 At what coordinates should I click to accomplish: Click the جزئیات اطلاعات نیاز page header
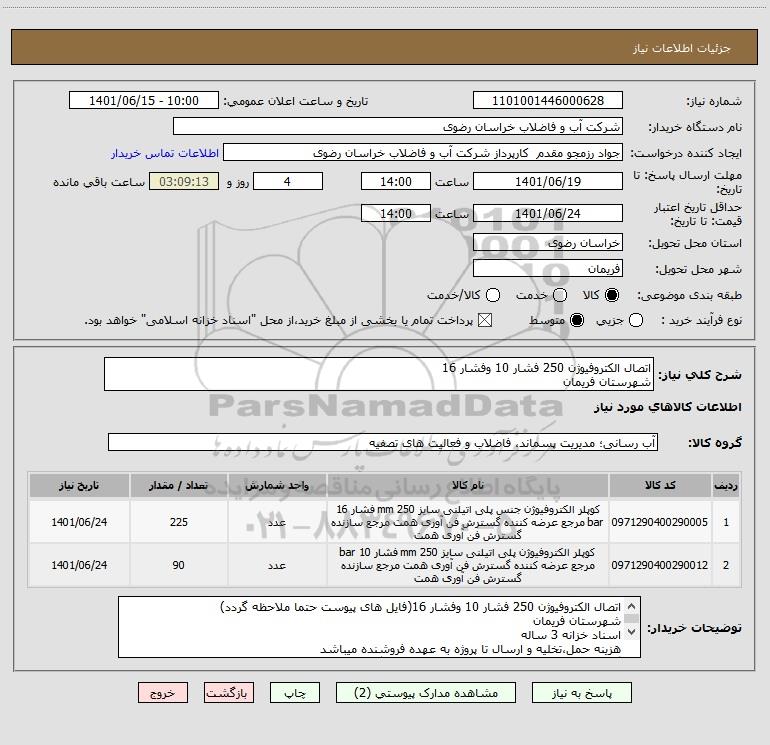tap(385, 47)
